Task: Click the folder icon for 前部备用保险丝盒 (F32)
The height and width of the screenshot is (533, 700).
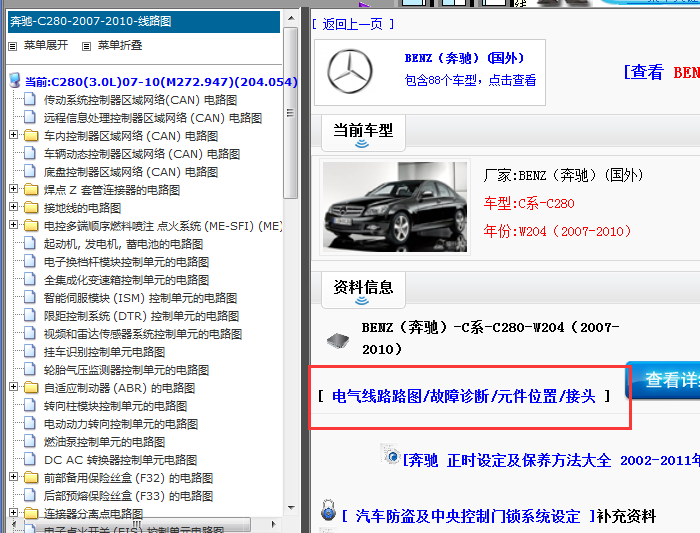Action: [x=31, y=477]
